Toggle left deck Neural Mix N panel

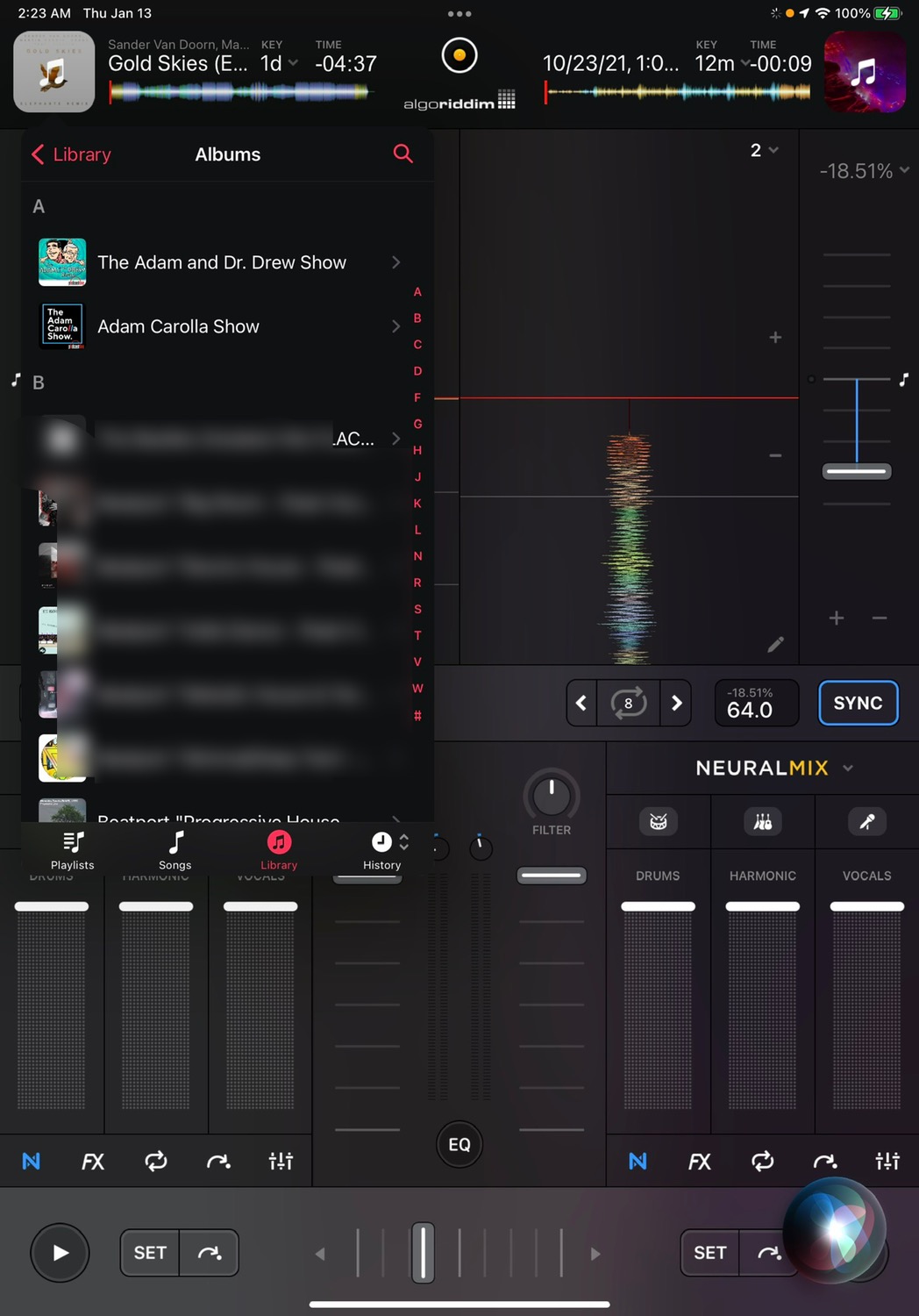pos(31,1161)
